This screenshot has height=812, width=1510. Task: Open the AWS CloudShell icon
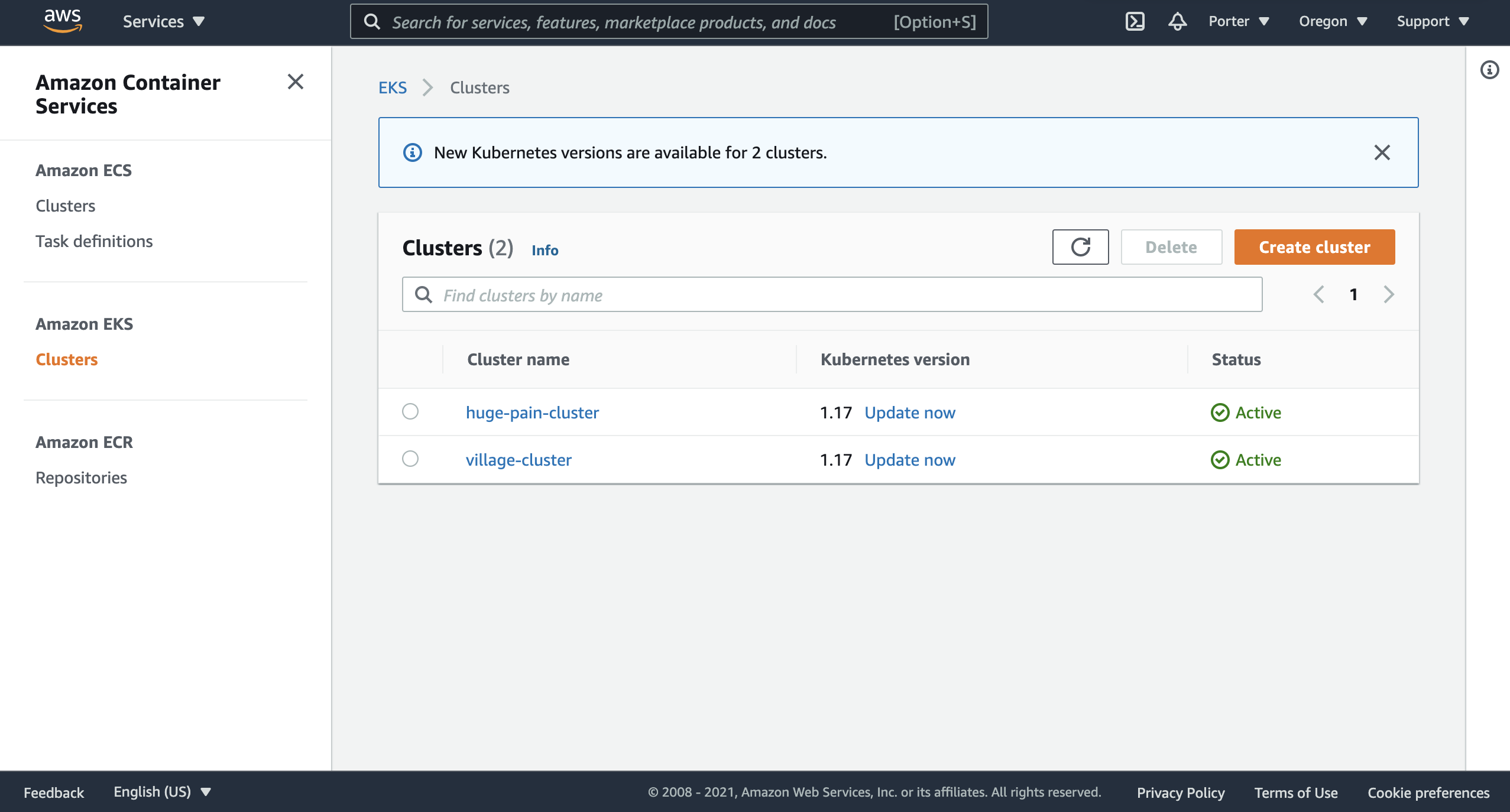coord(1135,21)
